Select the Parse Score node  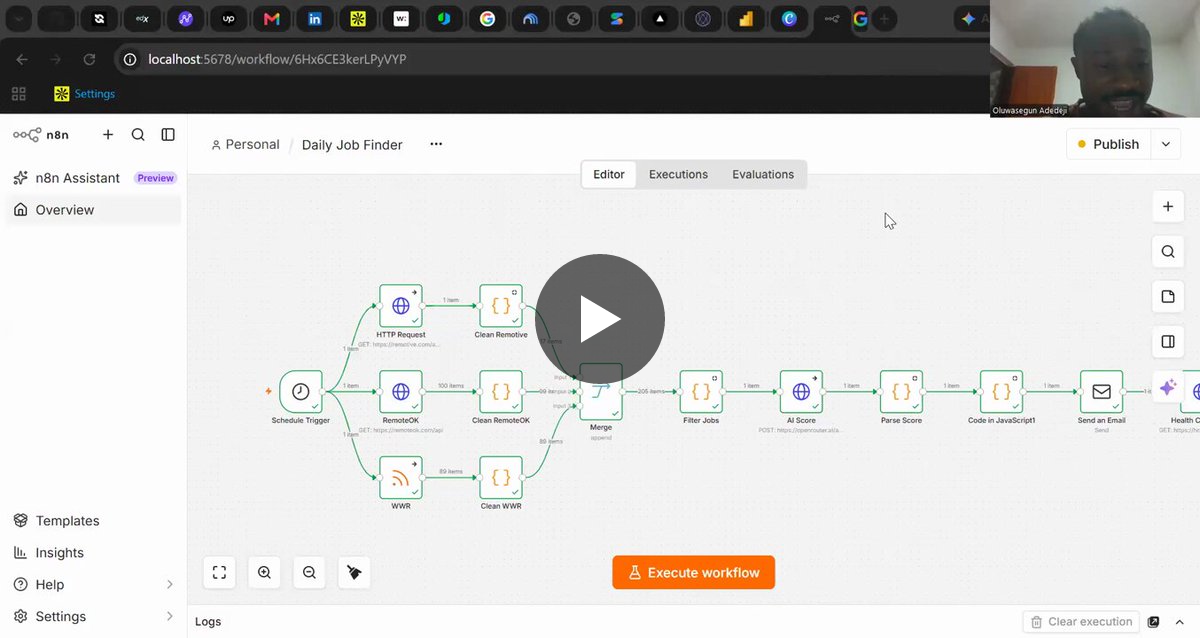[901, 392]
